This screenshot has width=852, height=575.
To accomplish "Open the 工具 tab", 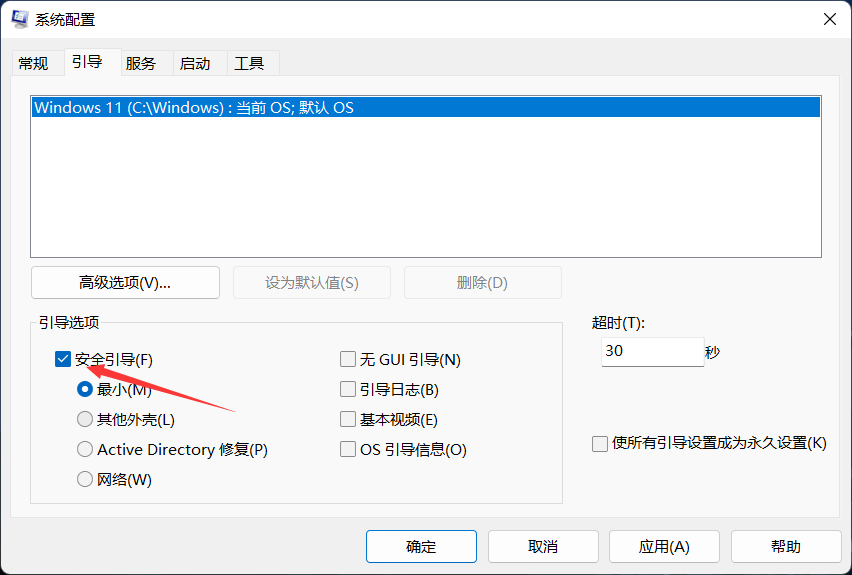I will 249,63.
